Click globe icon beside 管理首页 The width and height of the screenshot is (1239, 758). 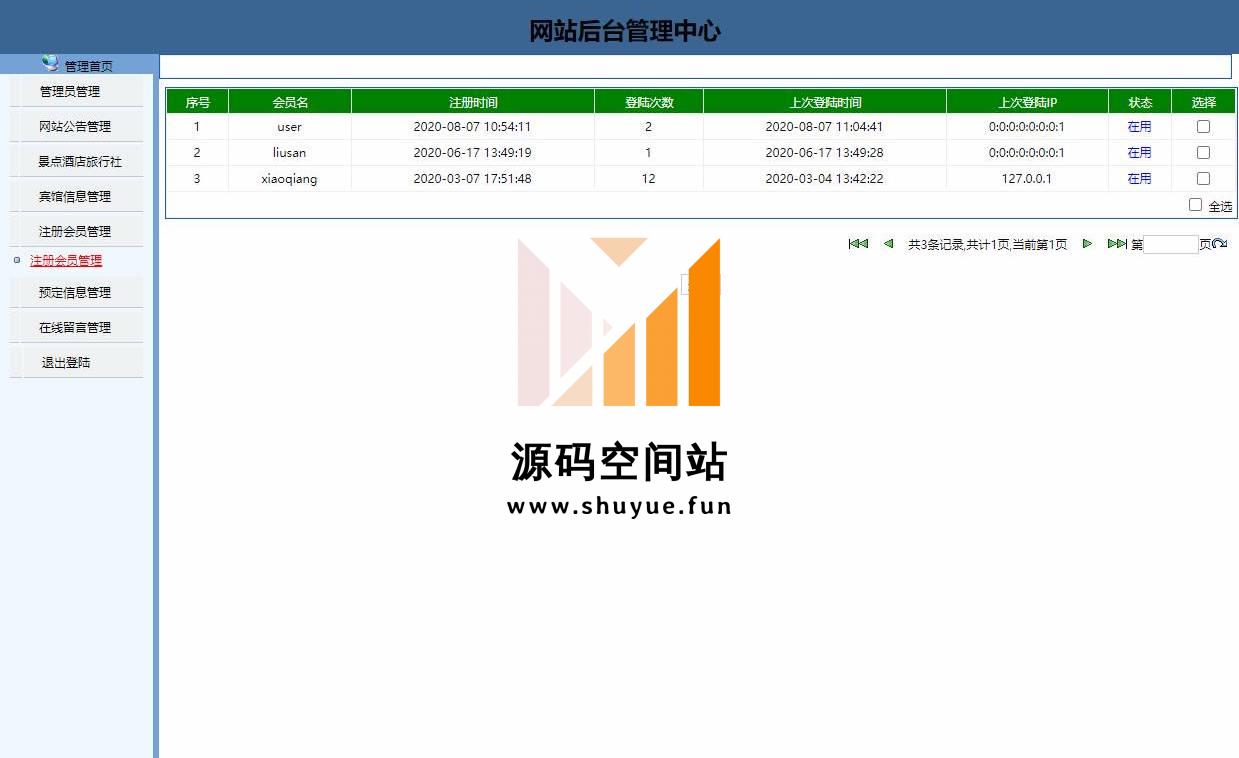50,63
